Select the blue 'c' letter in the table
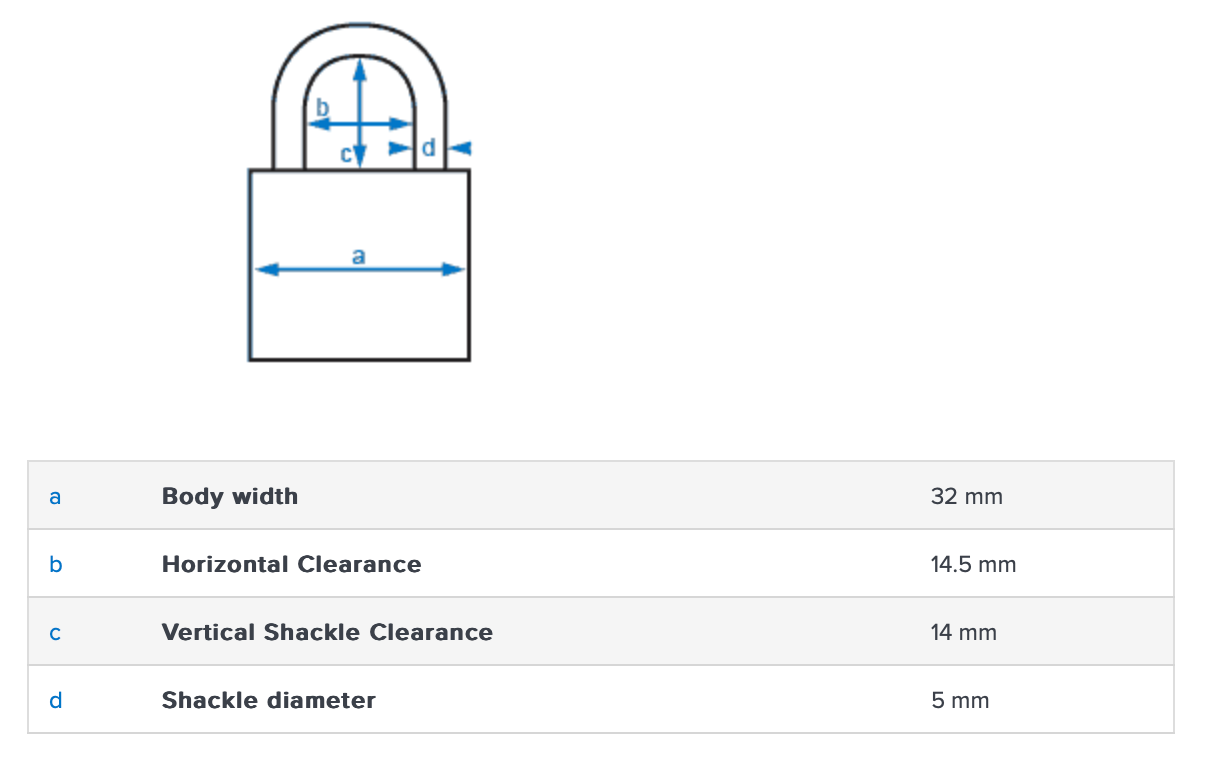1224x764 pixels. point(55,633)
